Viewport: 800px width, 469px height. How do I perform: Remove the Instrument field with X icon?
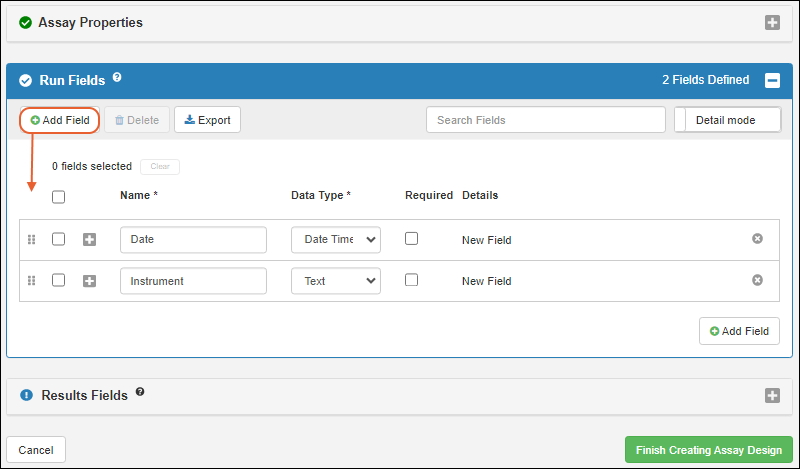tap(757, 280)
